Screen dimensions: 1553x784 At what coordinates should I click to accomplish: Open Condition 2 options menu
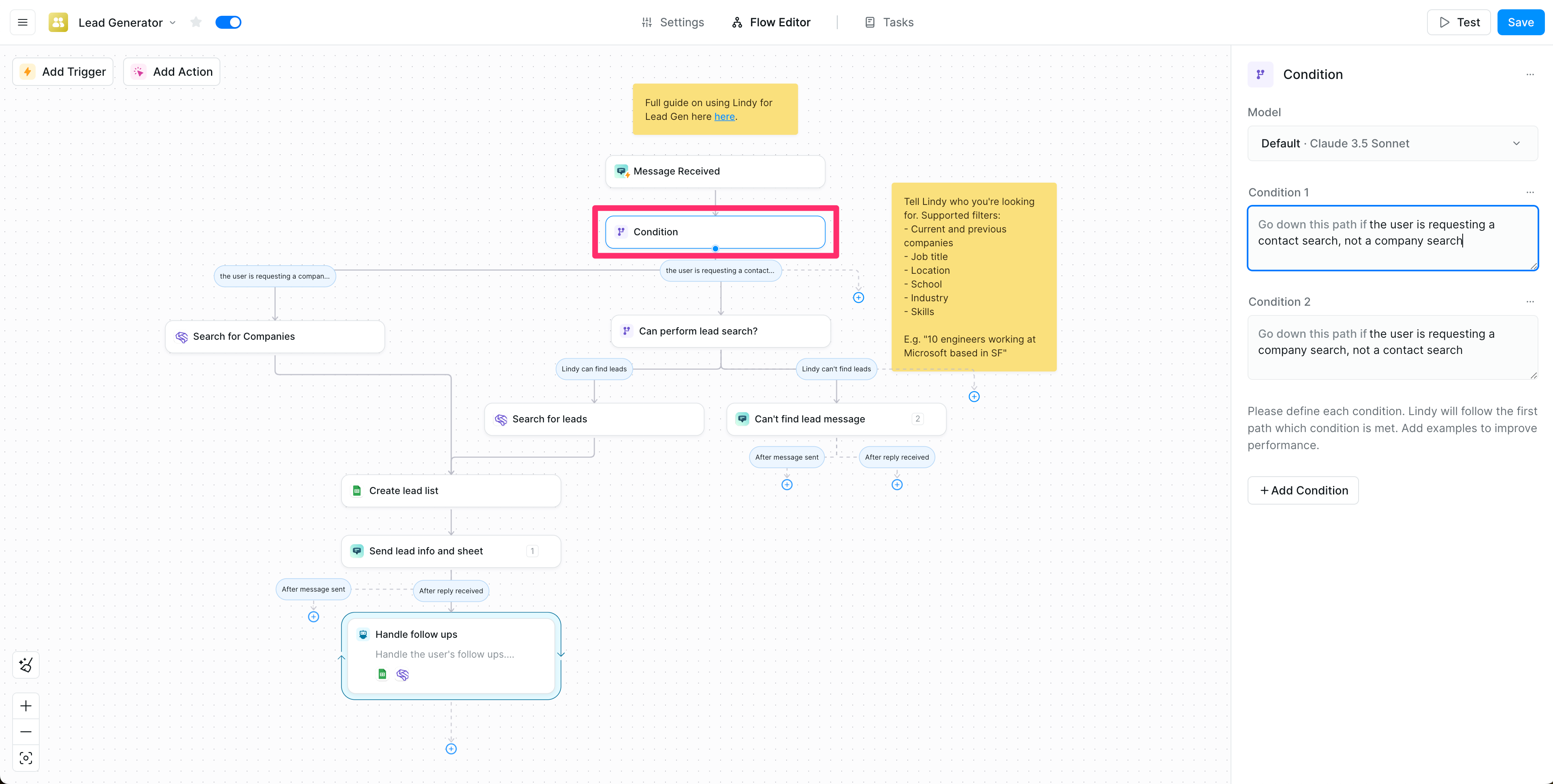pyautogui.click(x=1530, y=302)
